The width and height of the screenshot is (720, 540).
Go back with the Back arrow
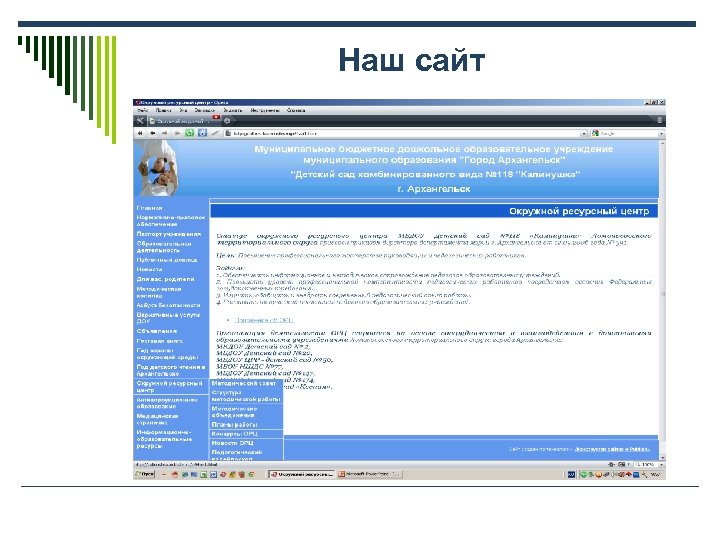(x=152, y=134)
